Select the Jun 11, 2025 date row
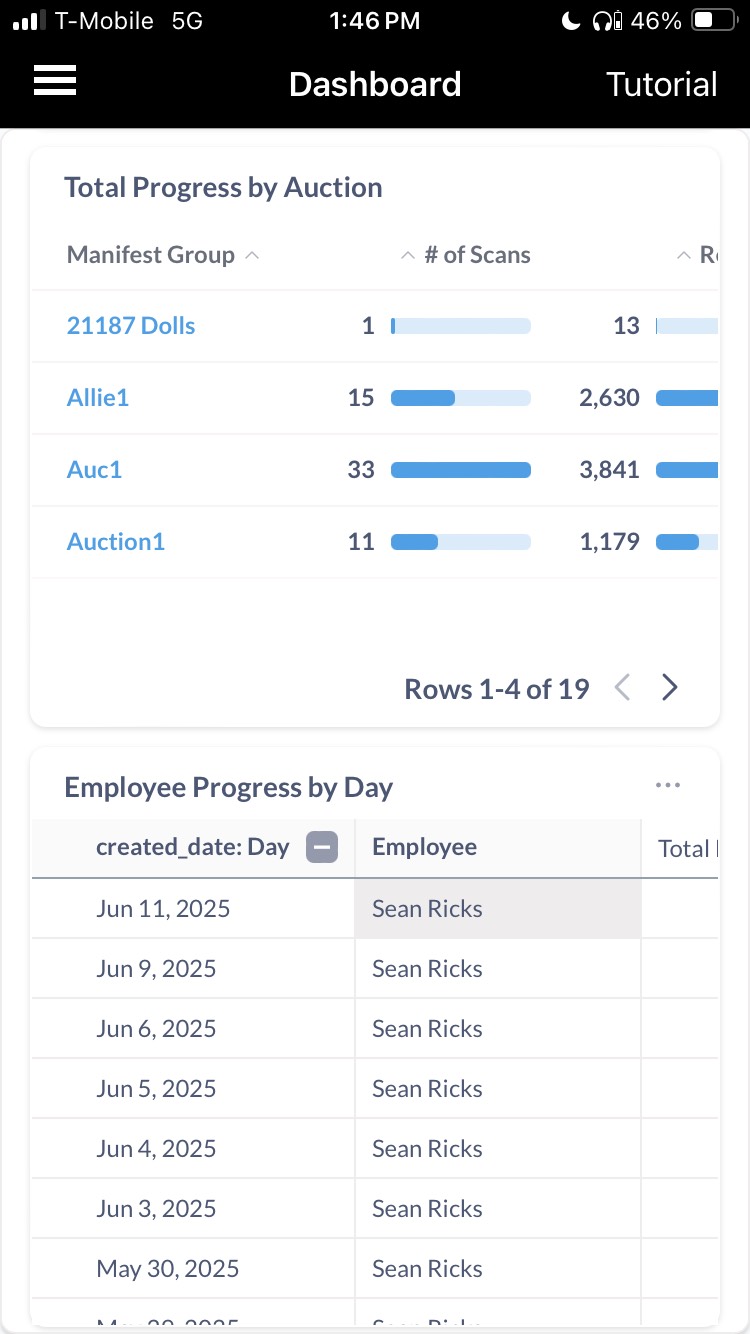750x1334 pixels. tap(163, 909)
